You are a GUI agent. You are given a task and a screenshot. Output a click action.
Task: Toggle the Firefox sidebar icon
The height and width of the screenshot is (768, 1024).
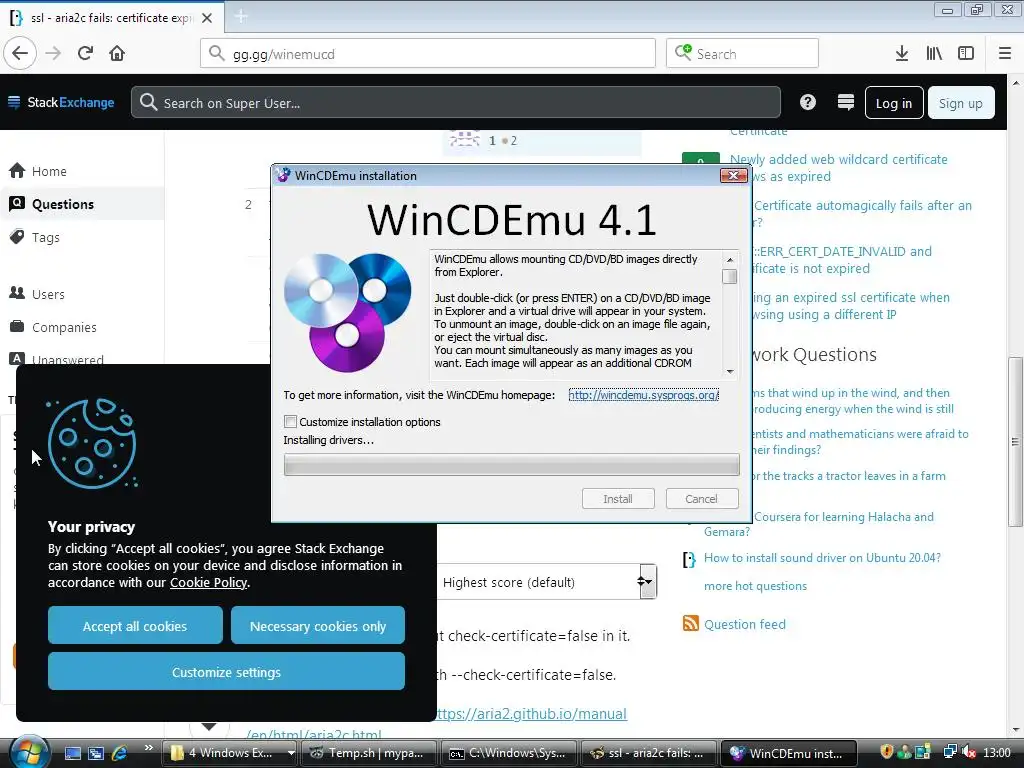(x=966, y=54)
